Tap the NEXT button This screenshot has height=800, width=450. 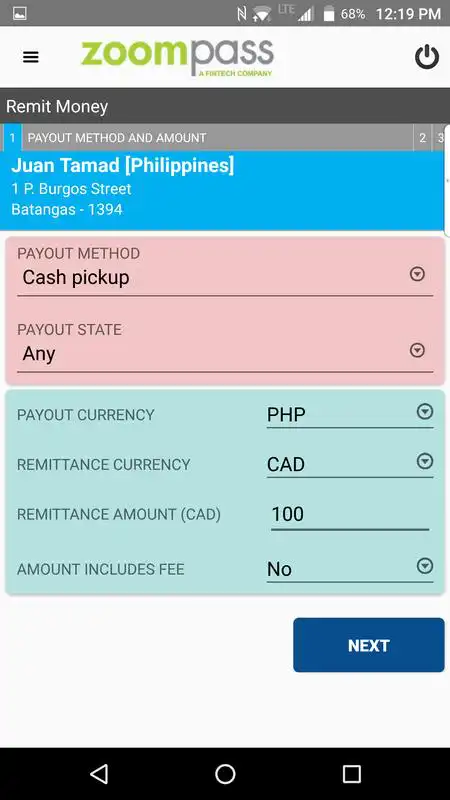(x=368, y=645)
